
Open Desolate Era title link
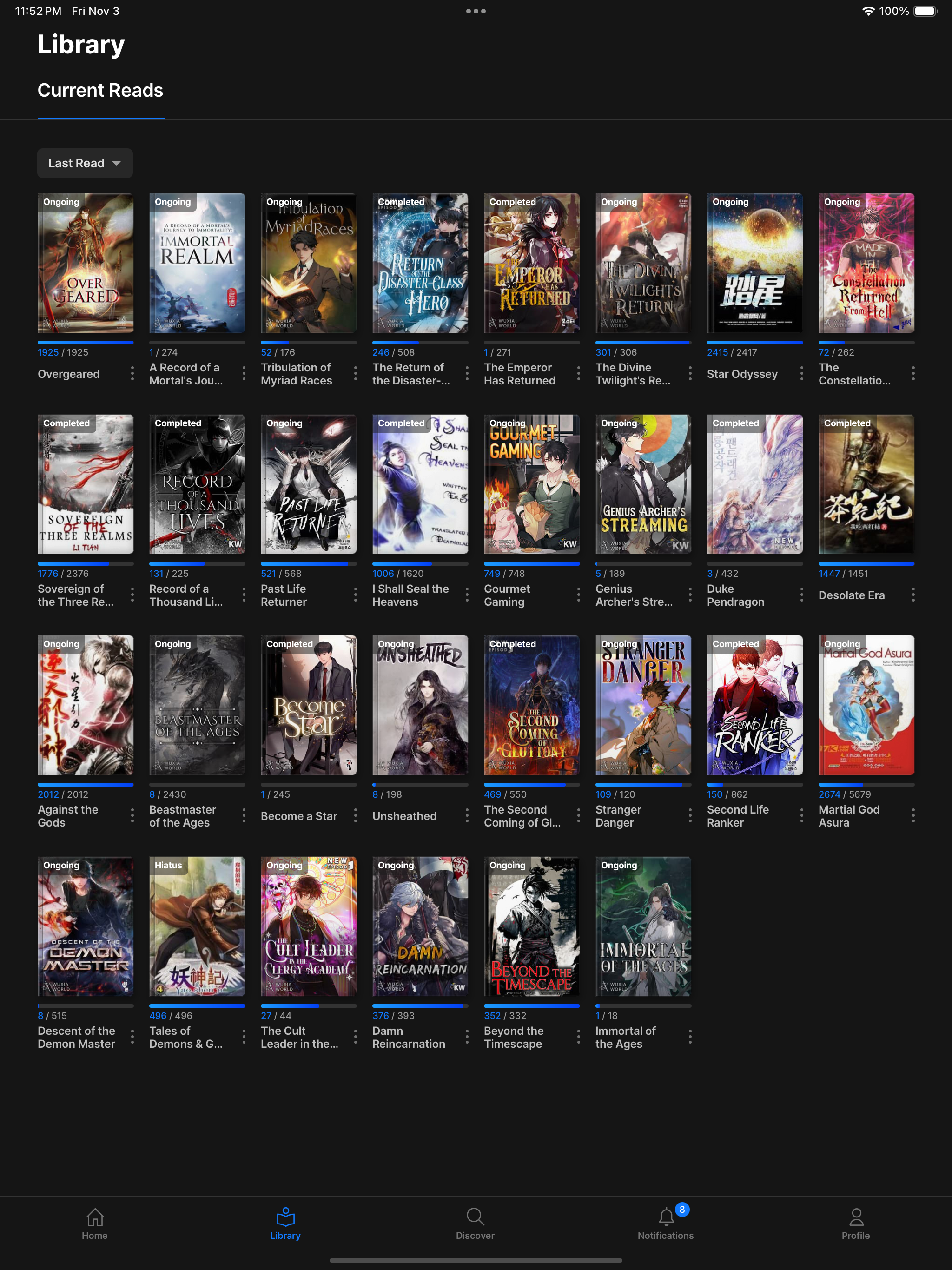click(852, 595)
